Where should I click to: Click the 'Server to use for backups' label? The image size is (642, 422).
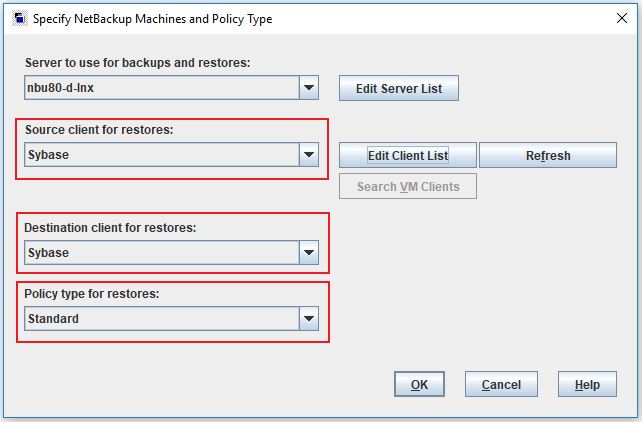coord(137,63)
